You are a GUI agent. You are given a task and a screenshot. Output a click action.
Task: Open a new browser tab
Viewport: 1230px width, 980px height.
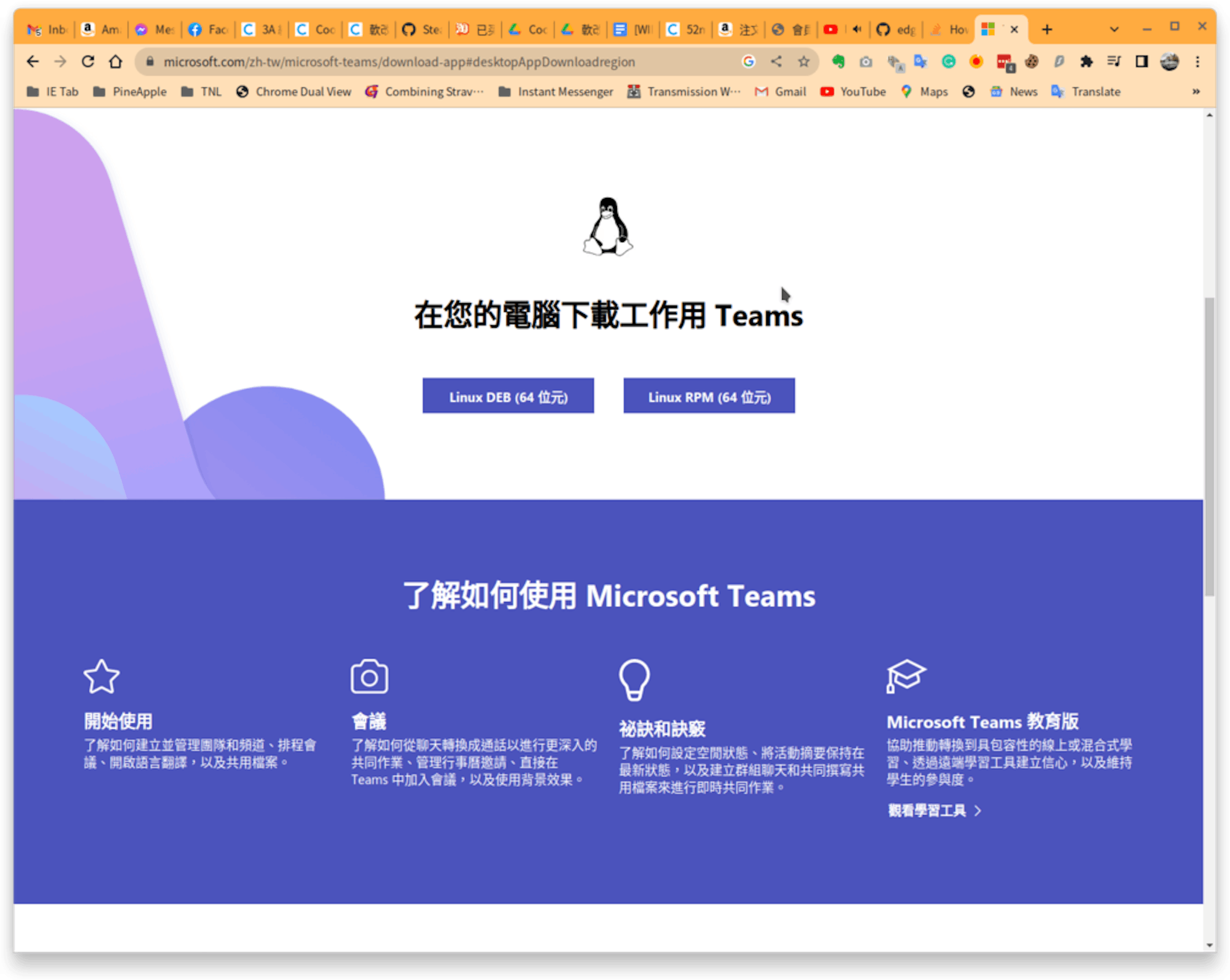tap(1047, 30)
